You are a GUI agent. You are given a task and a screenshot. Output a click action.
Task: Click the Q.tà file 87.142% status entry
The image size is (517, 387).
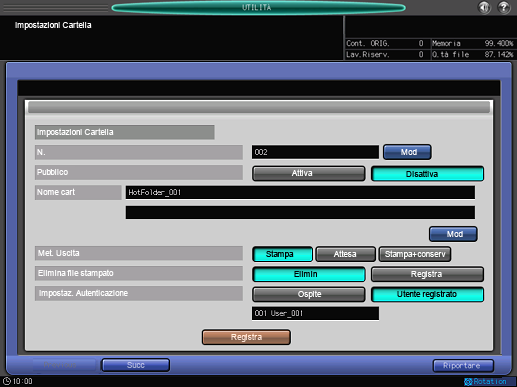pyautogui.click(x=472, y=54)
